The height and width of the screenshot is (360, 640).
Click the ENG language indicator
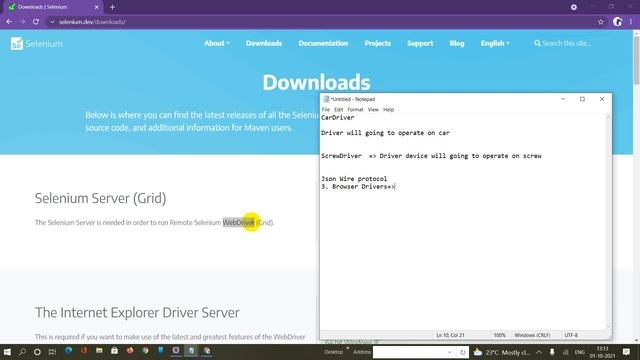click(580, 352)
